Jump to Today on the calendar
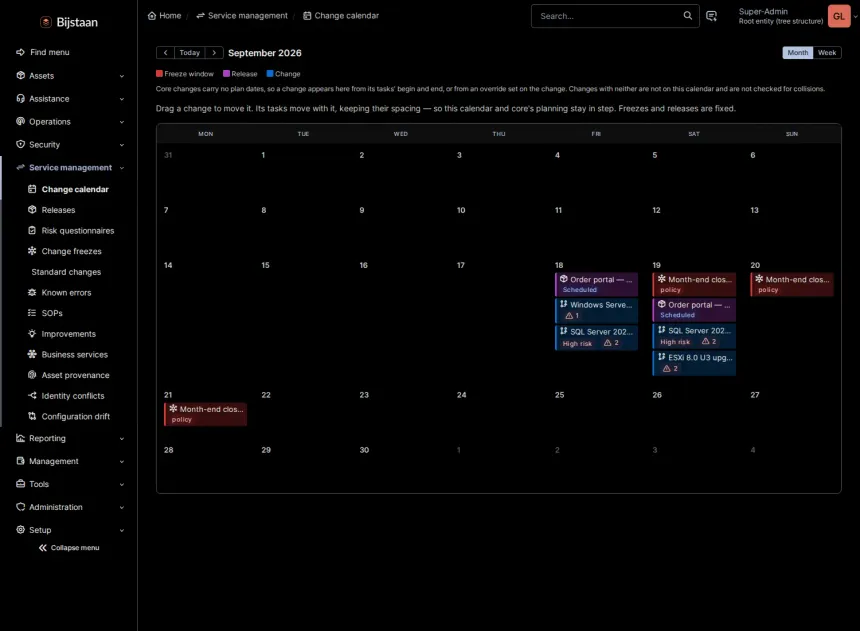Image resolution: width=860 pixels, height=631 pixels. click(190, 53)
